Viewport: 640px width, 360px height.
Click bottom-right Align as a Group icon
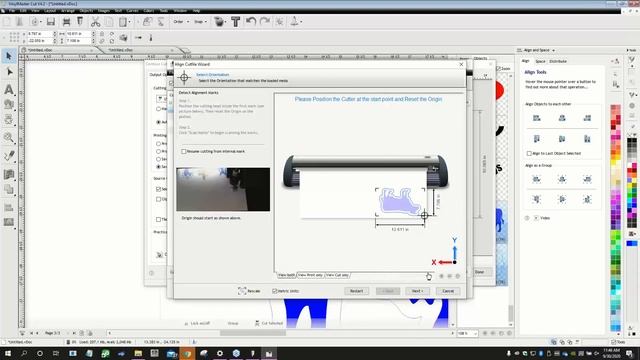587,199
